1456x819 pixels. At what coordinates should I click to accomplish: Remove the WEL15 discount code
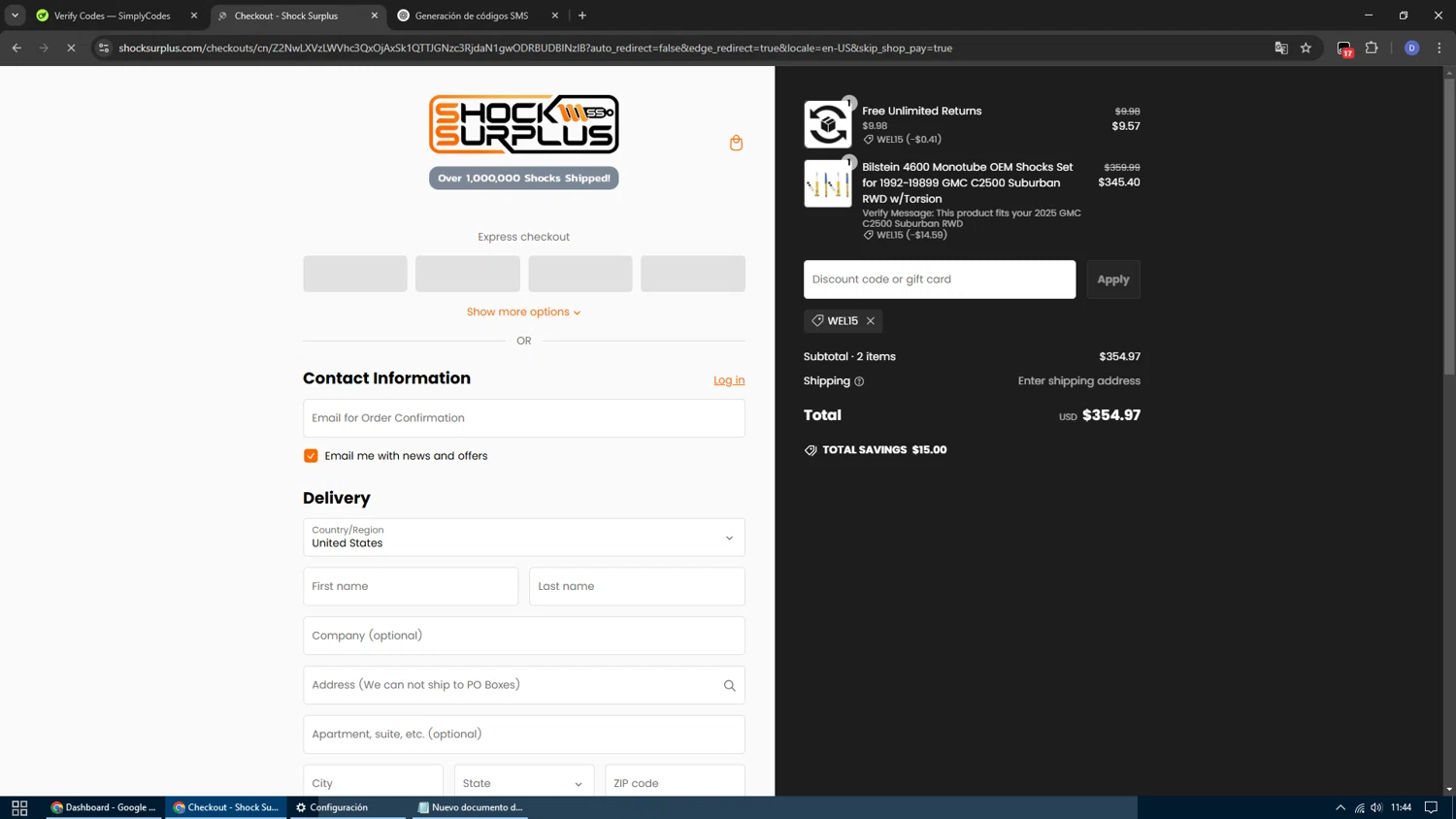click(871, 321)
